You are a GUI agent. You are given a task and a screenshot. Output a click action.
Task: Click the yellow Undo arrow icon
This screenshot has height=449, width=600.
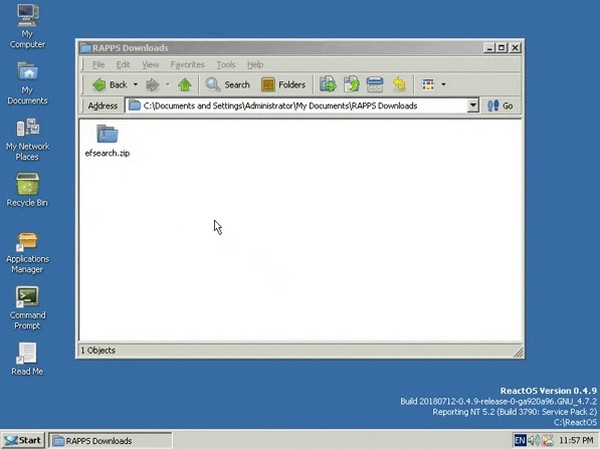(x=399, y=85)
